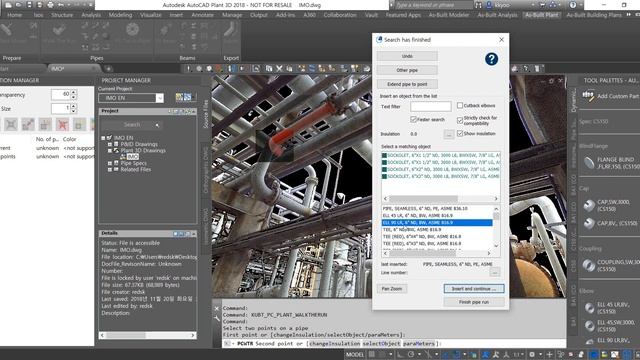This screenshot has height=360, width=640.
Task: Click the Text filter input field
Action: click(431, 106)
